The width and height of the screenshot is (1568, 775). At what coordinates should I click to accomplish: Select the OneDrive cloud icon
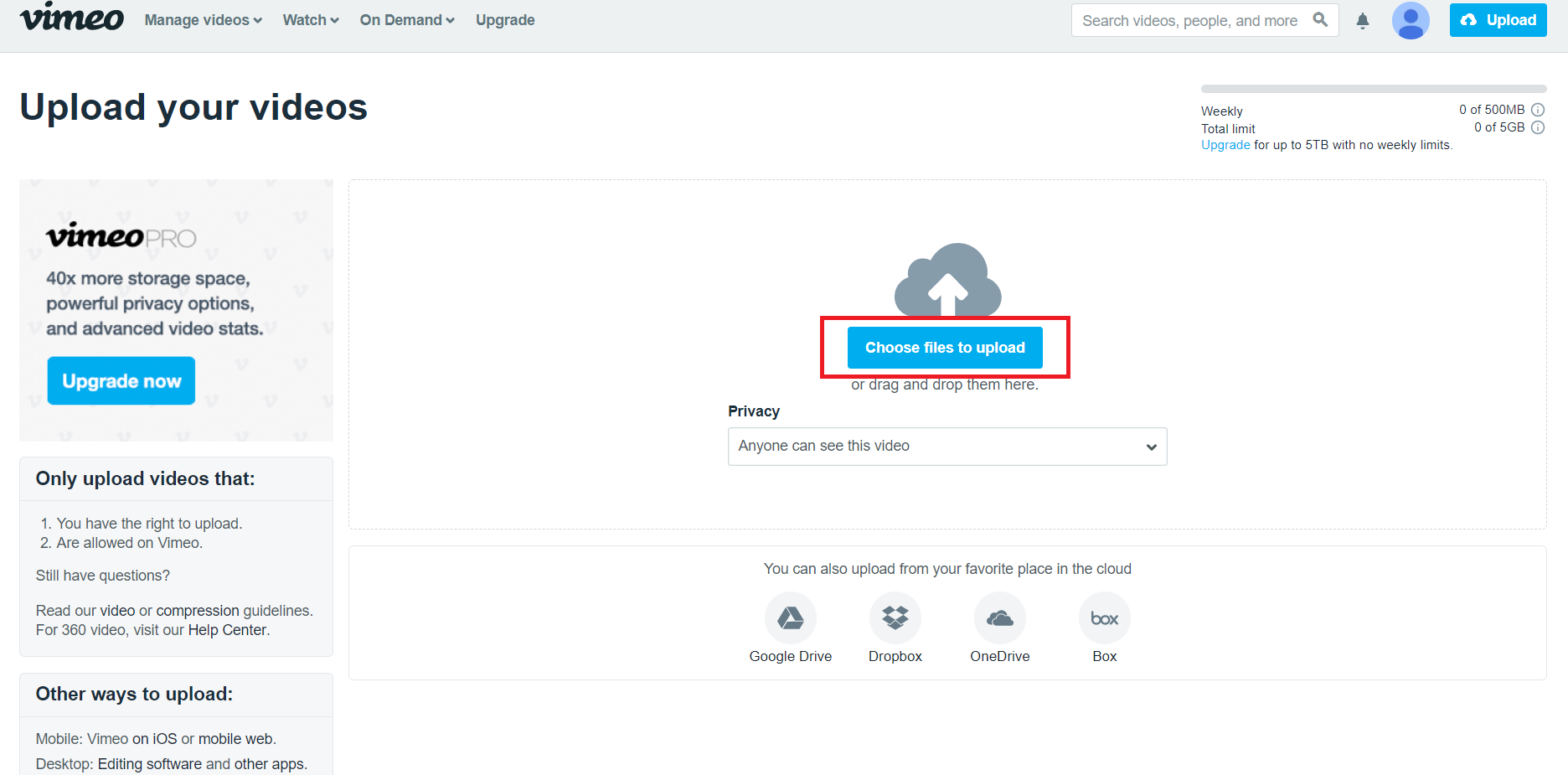(x=1000, y=618)
